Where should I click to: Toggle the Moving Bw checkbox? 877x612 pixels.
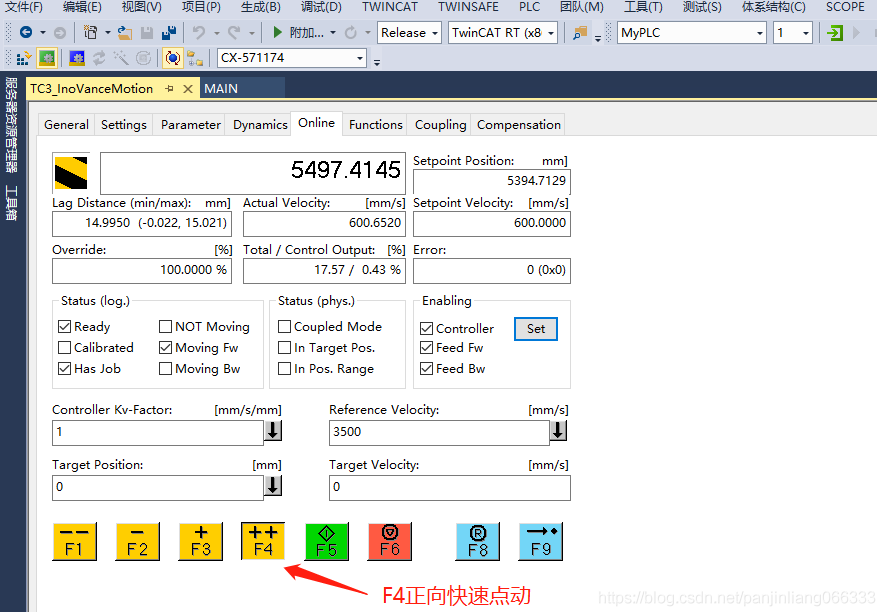coord(165,369)
